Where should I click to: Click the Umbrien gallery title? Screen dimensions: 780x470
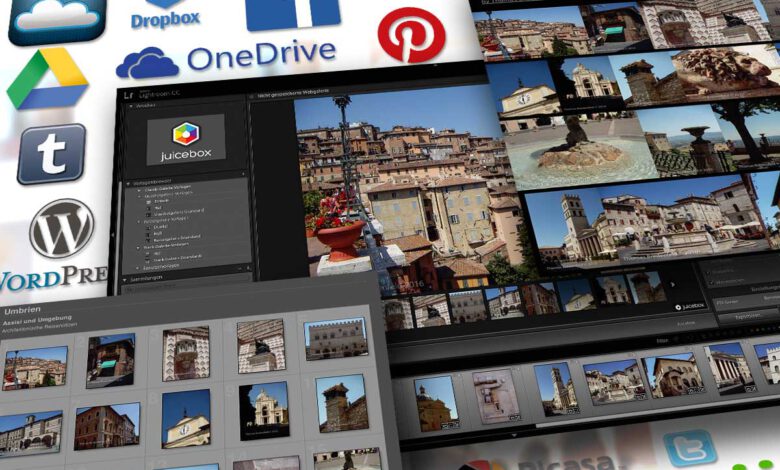point(22,311)
